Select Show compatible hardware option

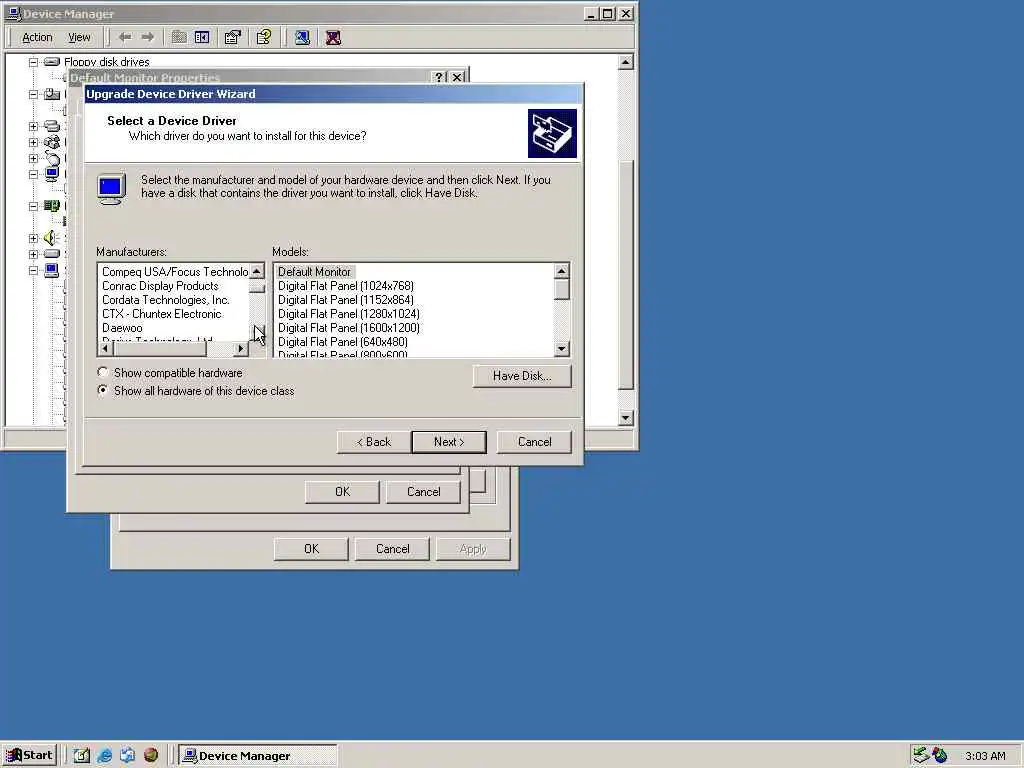tap(170, 372)
